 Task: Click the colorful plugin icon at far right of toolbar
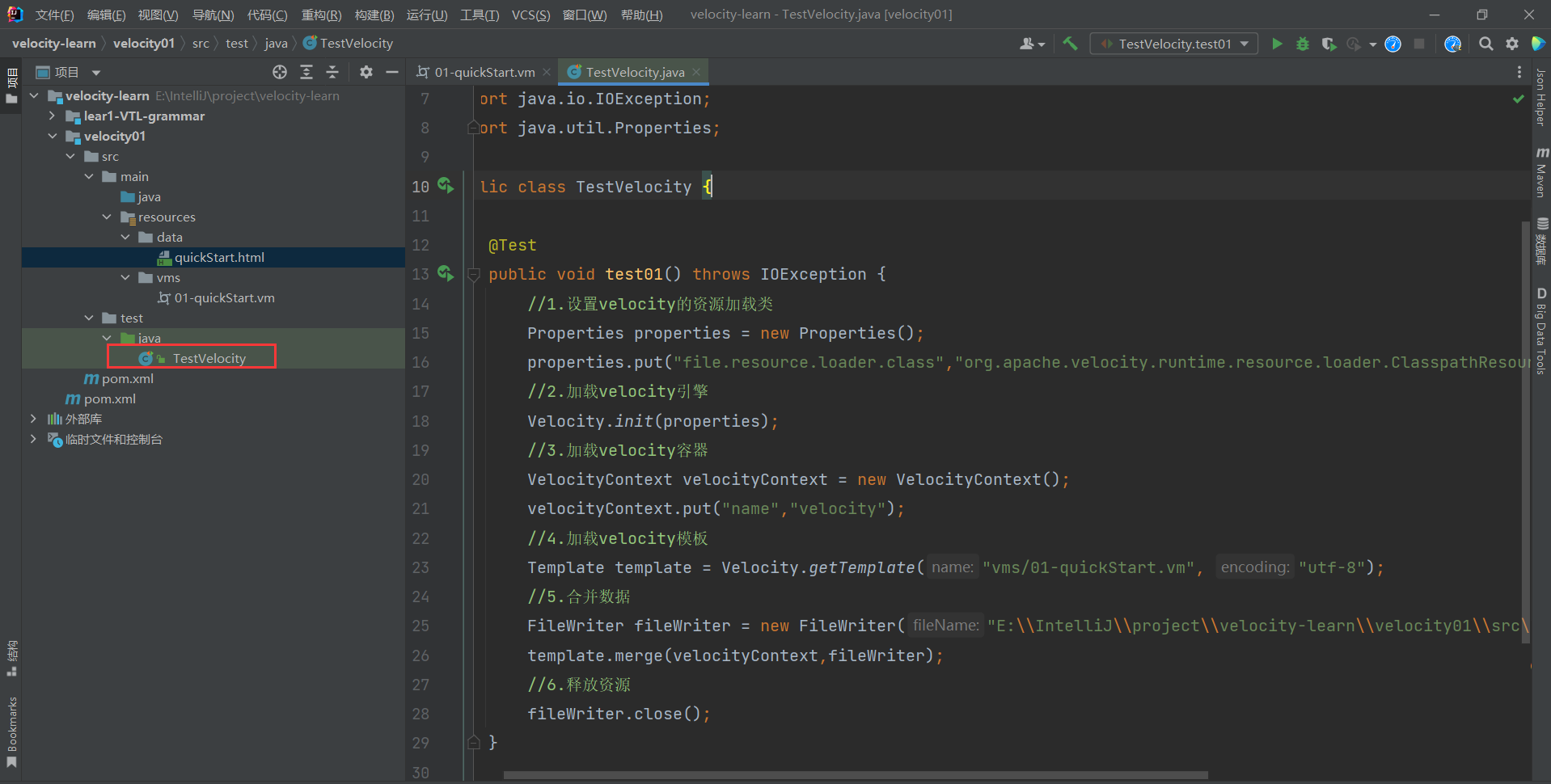pyautogui.click(x=1538, y=44)
